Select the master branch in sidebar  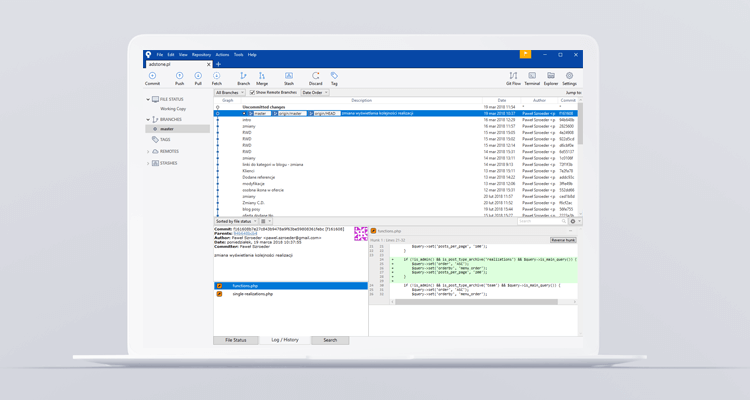point(177,129)
